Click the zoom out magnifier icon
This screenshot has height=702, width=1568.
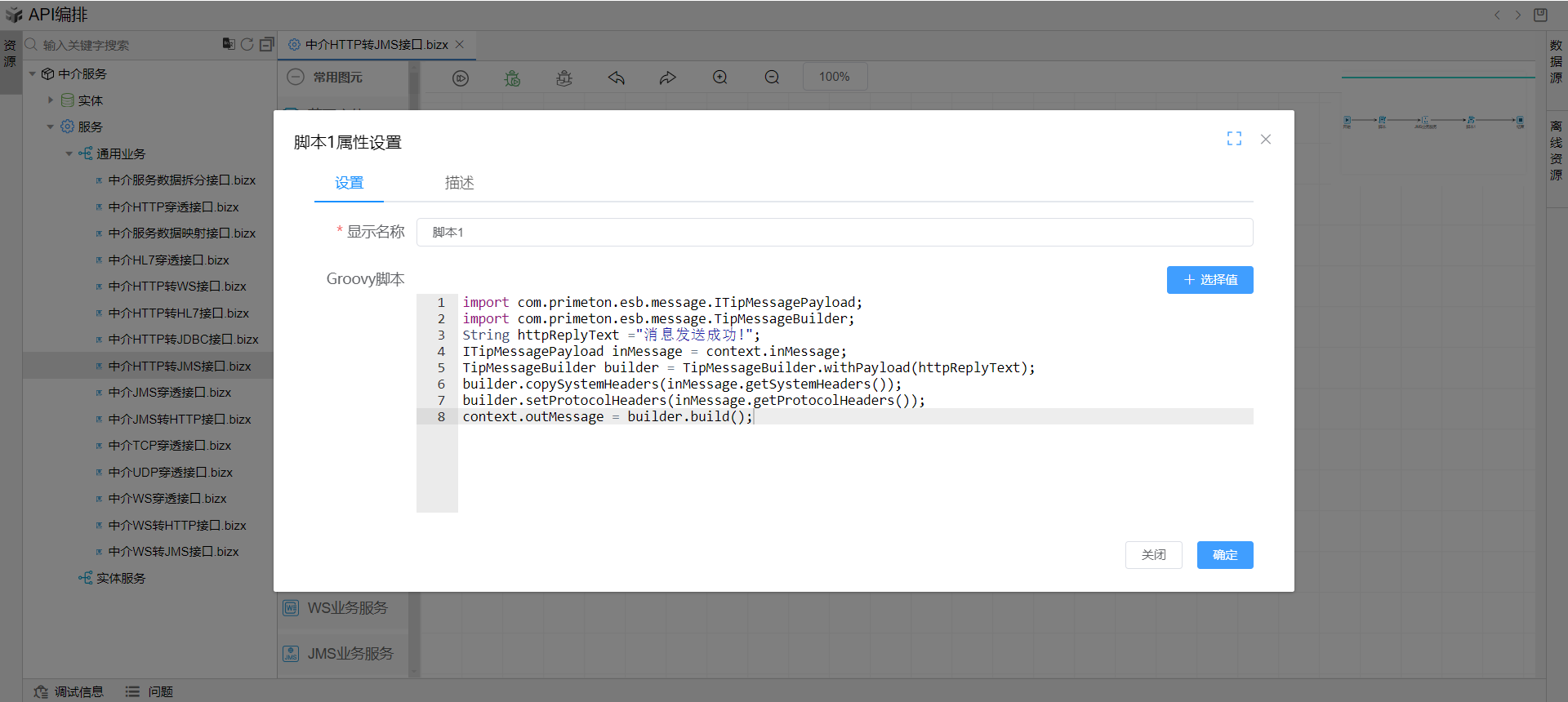(772, 78)
